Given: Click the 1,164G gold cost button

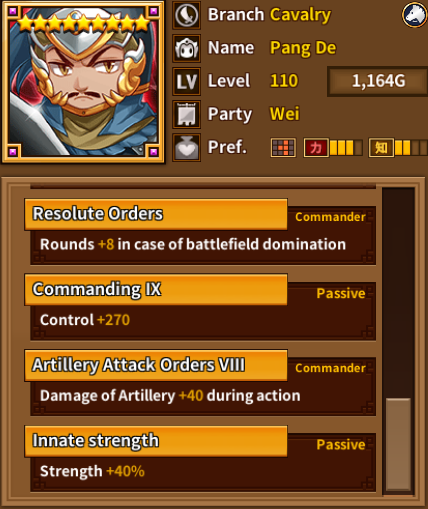Looking at the screenshot, I should (378, 81).
